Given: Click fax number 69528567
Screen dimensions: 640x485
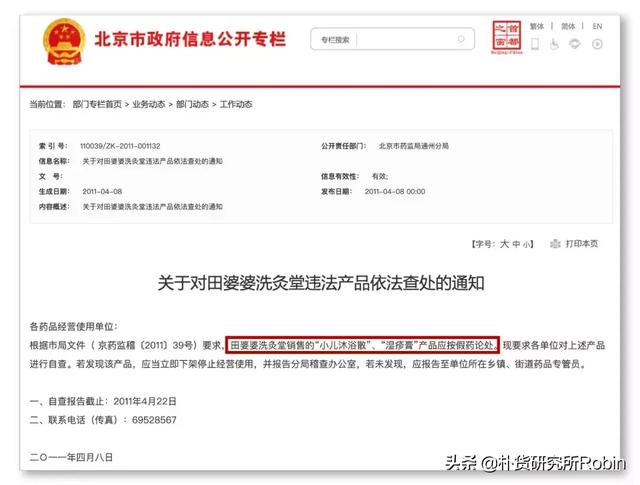Looking at the screenshot, I should tap(154, 420).
